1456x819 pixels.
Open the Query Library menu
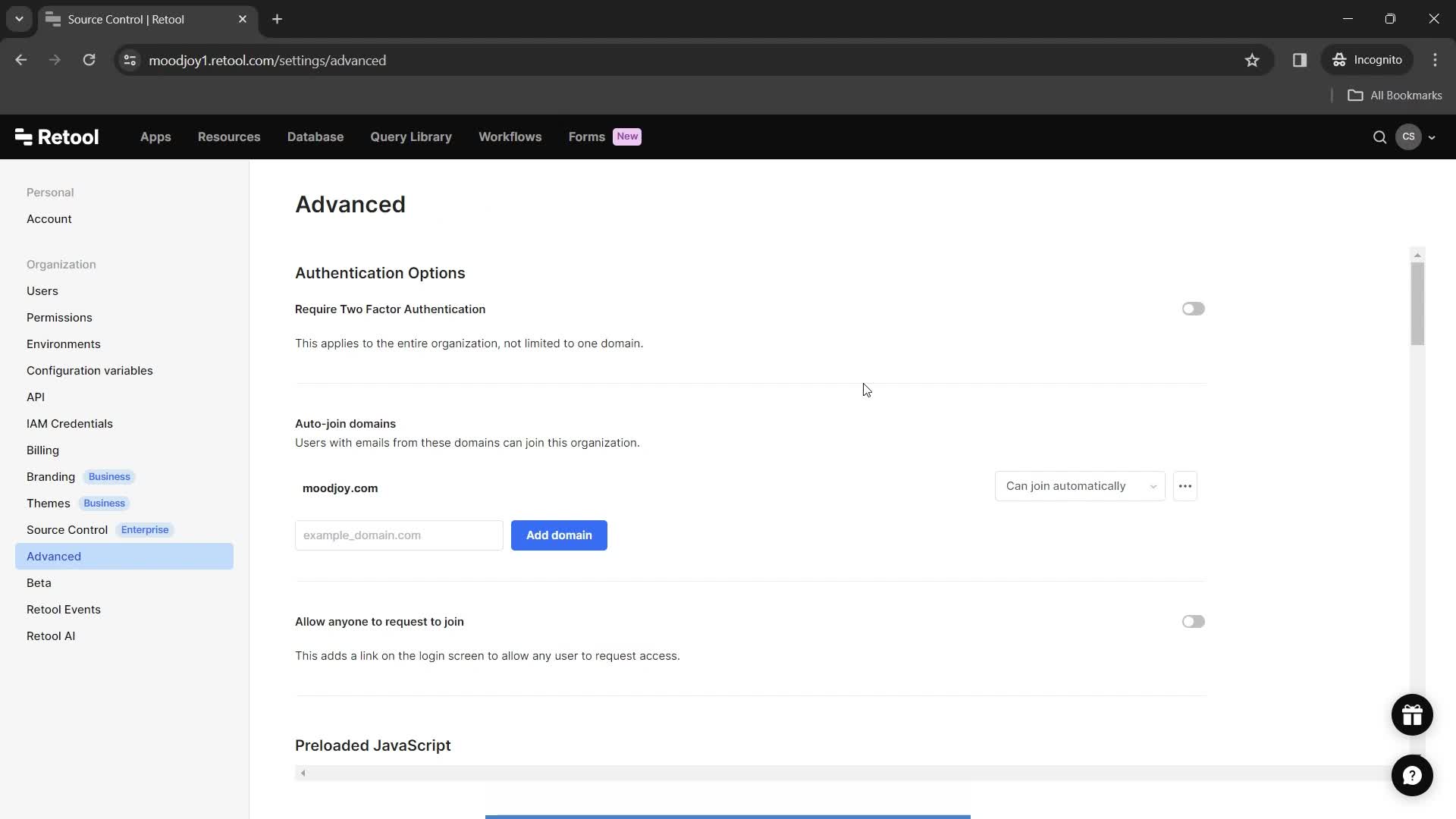pyautogui.click(x=410, y=136)
